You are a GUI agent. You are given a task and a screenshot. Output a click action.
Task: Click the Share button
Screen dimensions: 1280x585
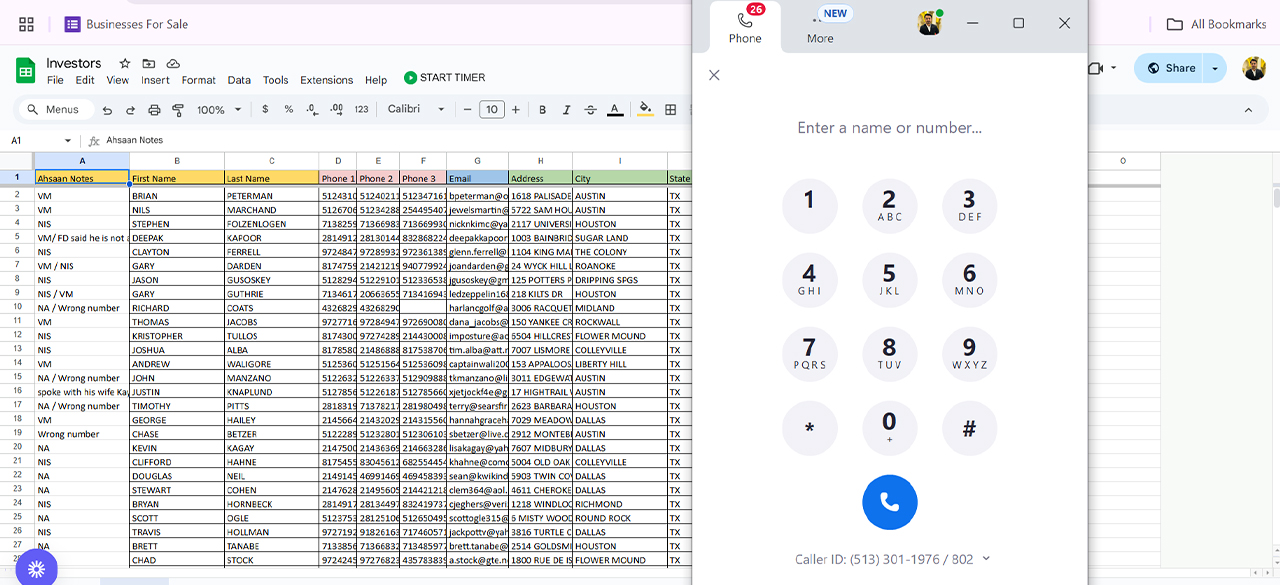[1170, 68]
